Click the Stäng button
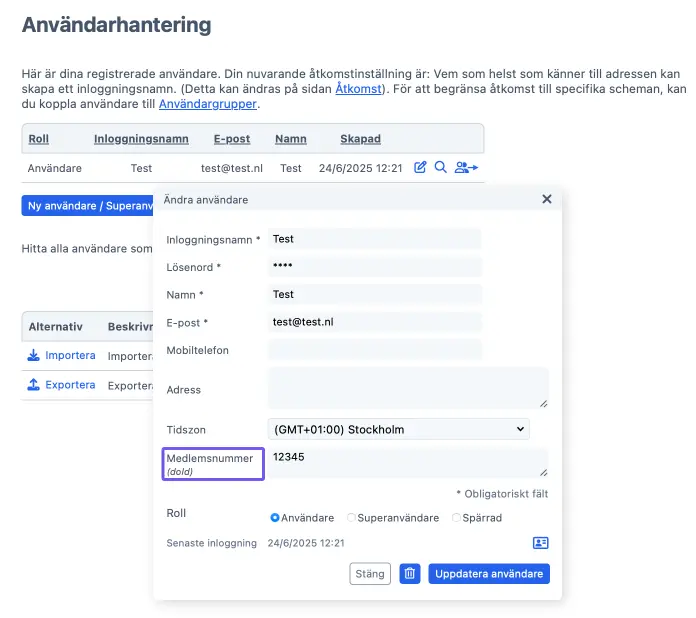This screenshot has width=696, height=618. (x=370, y=574)
